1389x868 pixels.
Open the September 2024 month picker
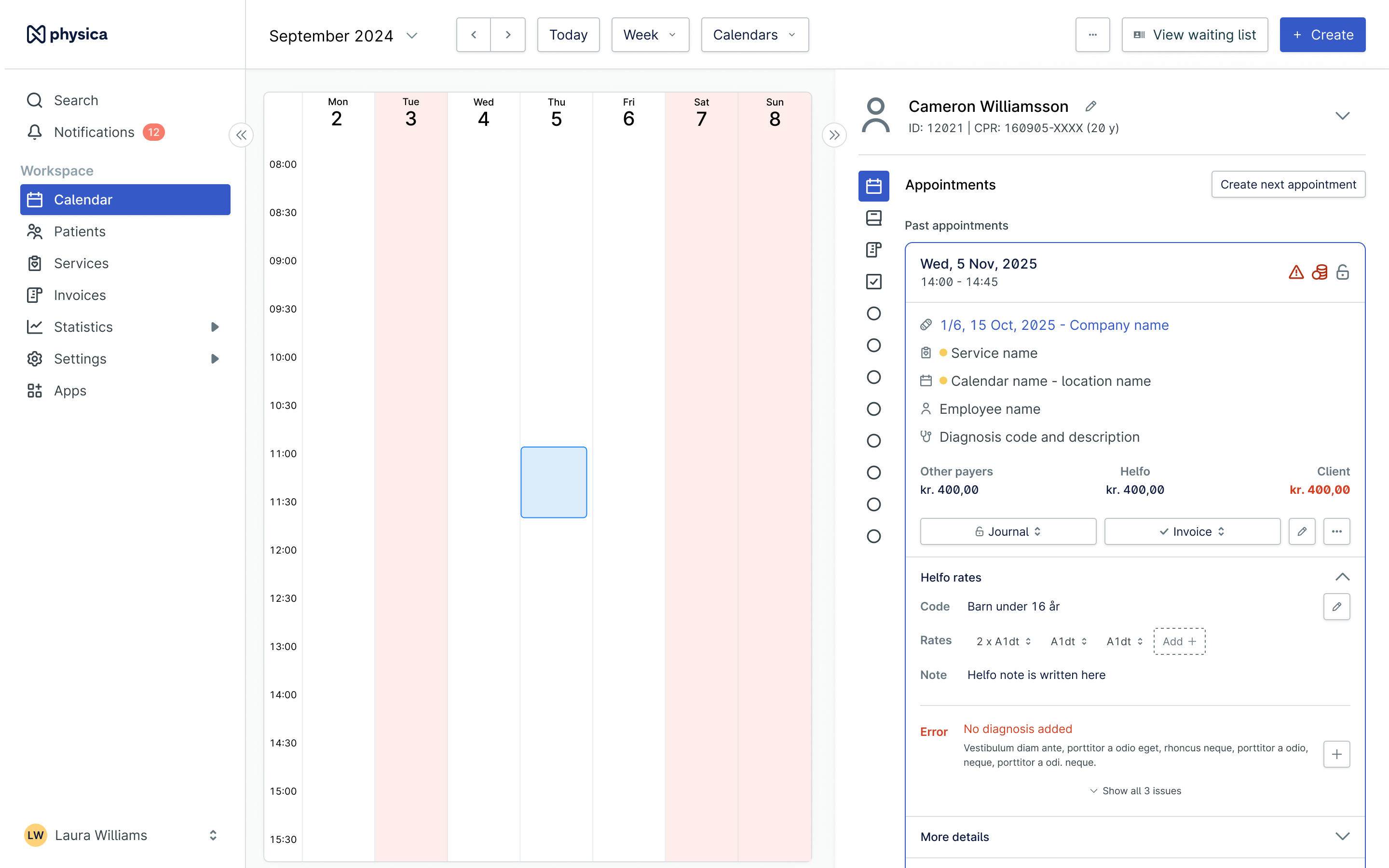[x=343, y=35]
